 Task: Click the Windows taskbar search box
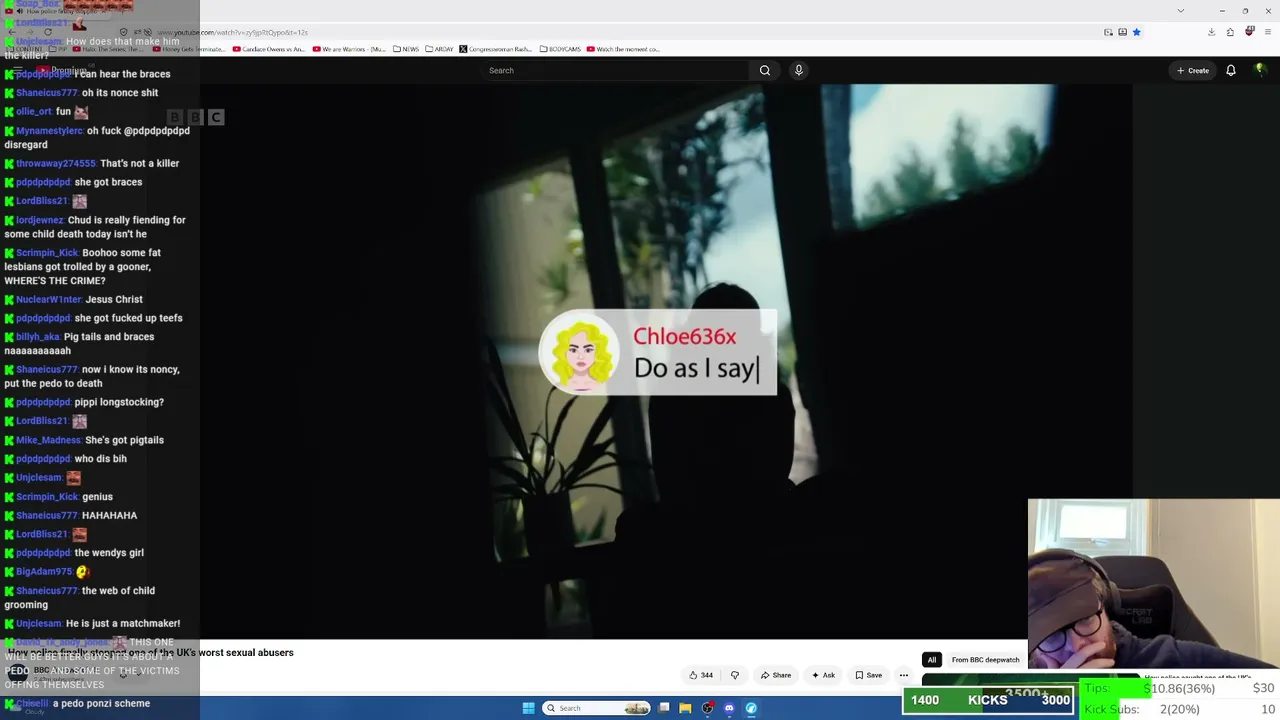(597, 708)
